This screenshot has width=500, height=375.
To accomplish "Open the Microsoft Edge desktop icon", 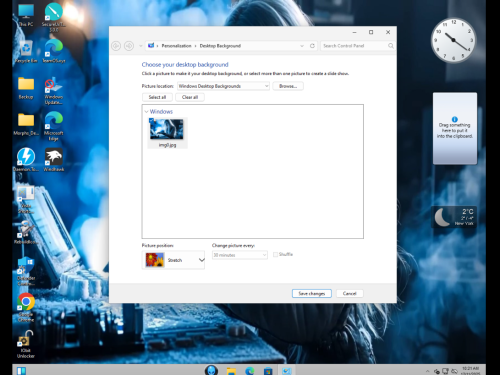I will [54, 126].
